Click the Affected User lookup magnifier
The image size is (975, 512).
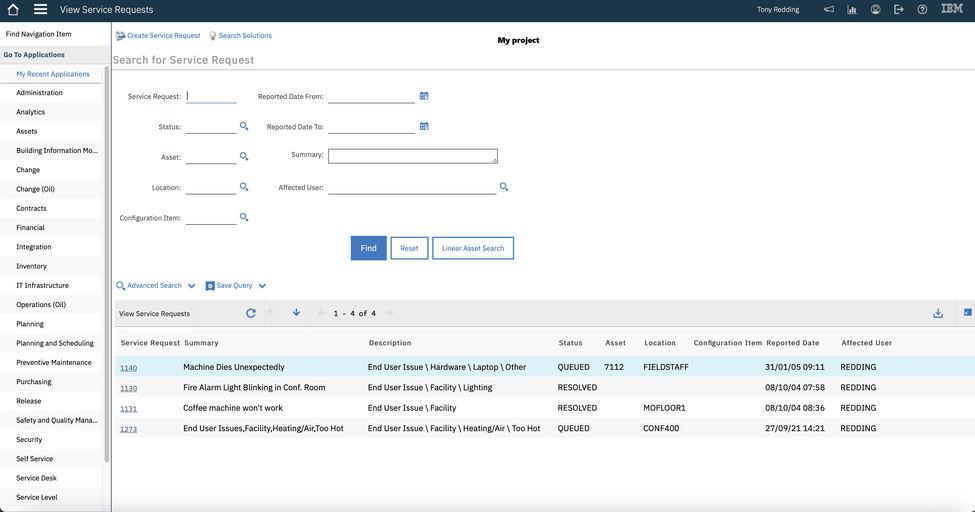[x=504, y=187]
